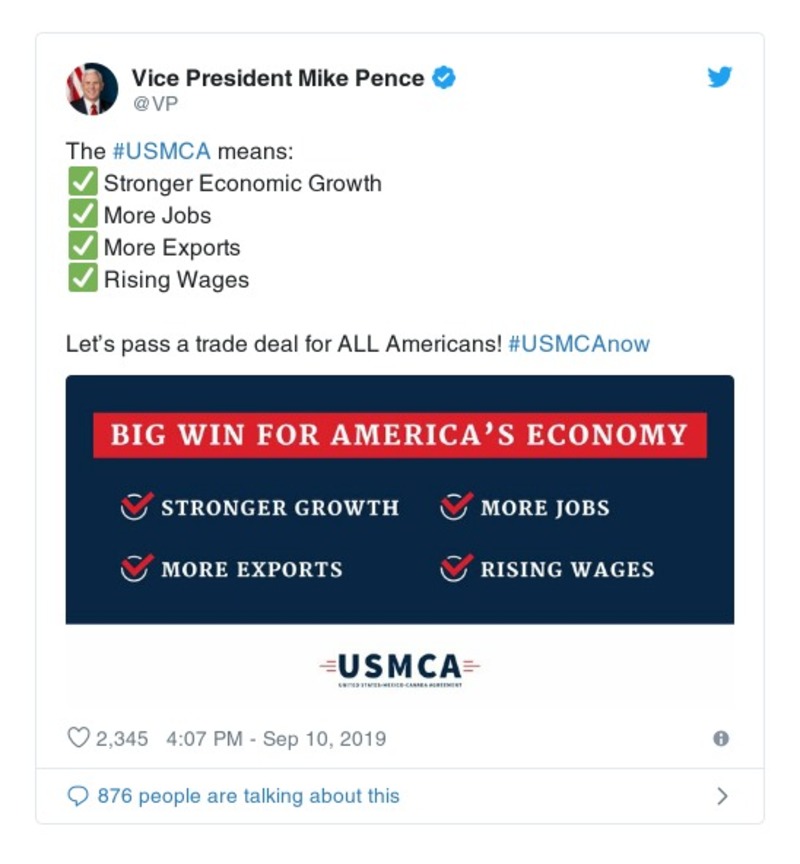Click the 2,345 likes count
The height and width of the screenshot is (864, 800).
tap(121, 739)
